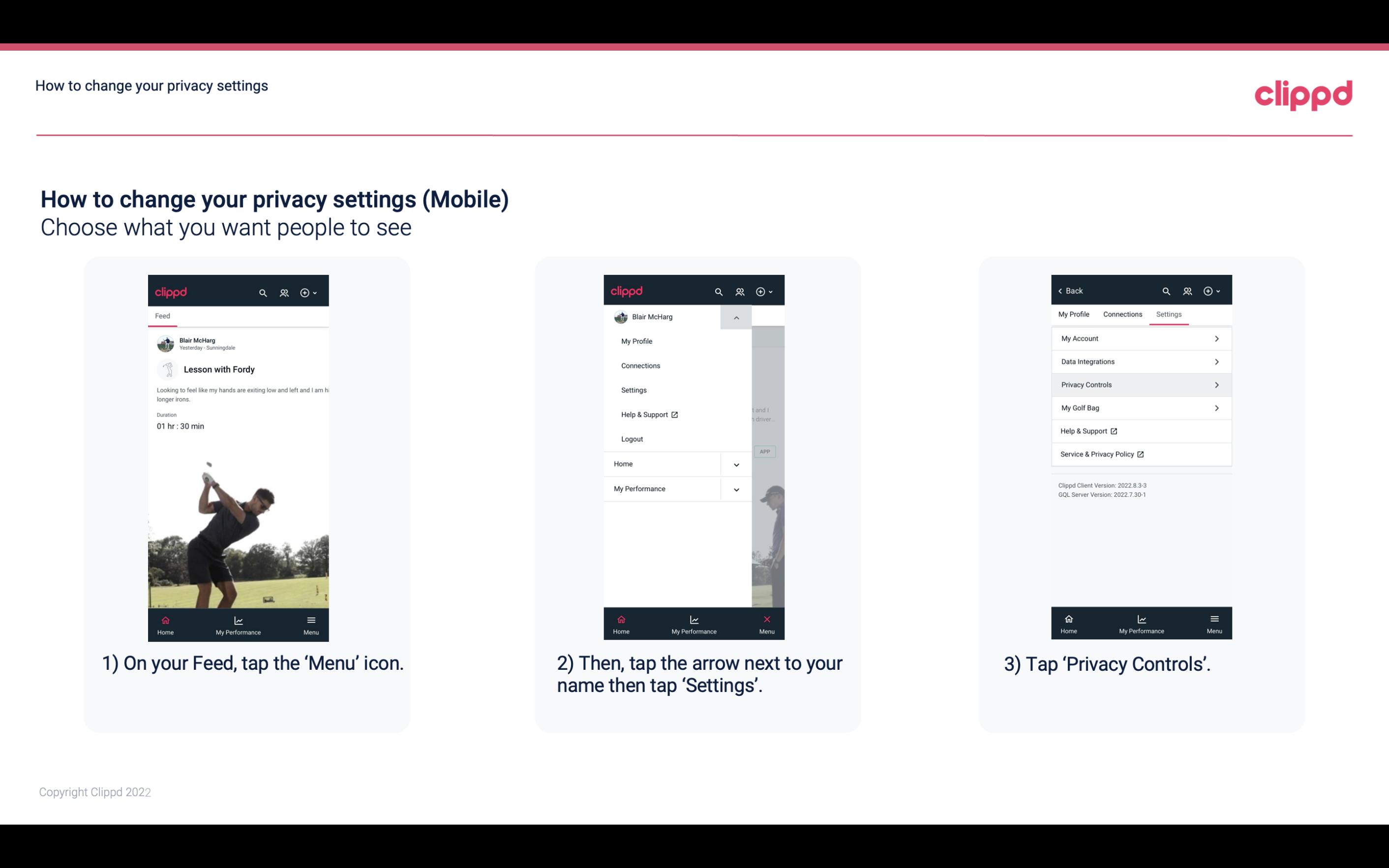Select the My Profile tab
This screenshot has width=1389, height=868.
click(1074, 314)
